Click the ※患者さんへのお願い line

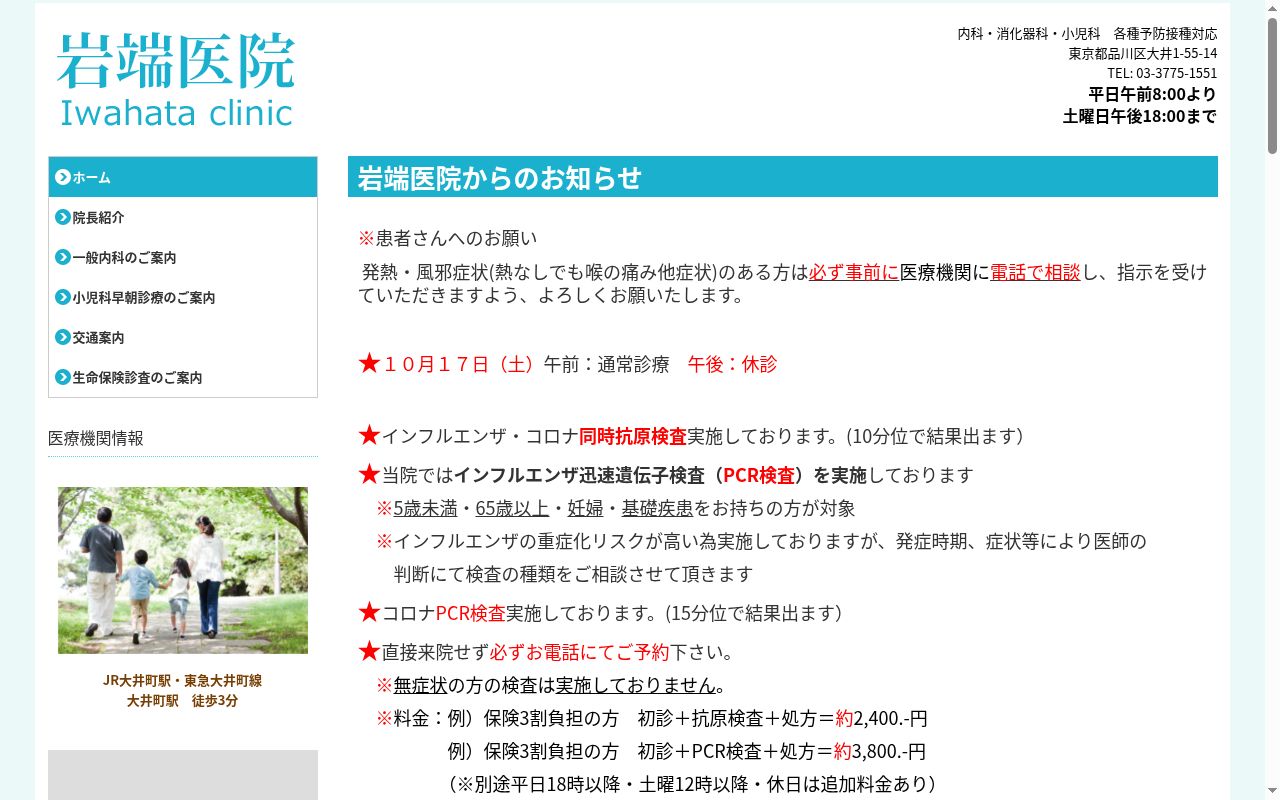448,238
